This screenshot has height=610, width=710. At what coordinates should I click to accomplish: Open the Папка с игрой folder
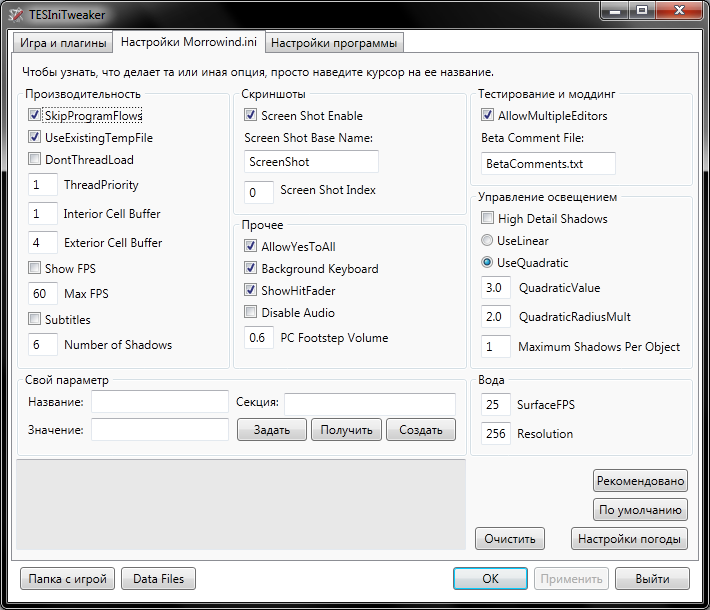click(67, 579)
